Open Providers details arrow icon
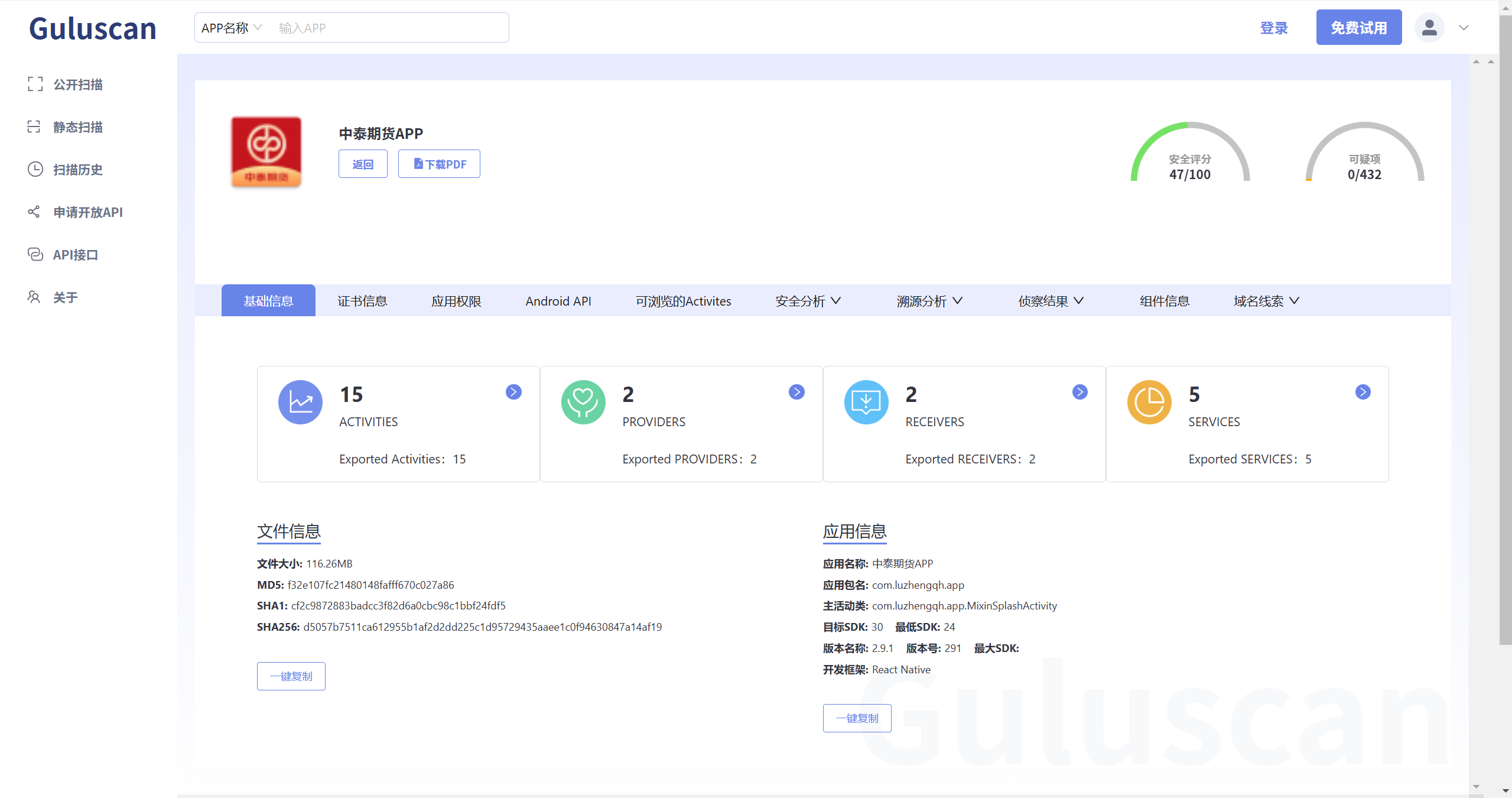 796,392
